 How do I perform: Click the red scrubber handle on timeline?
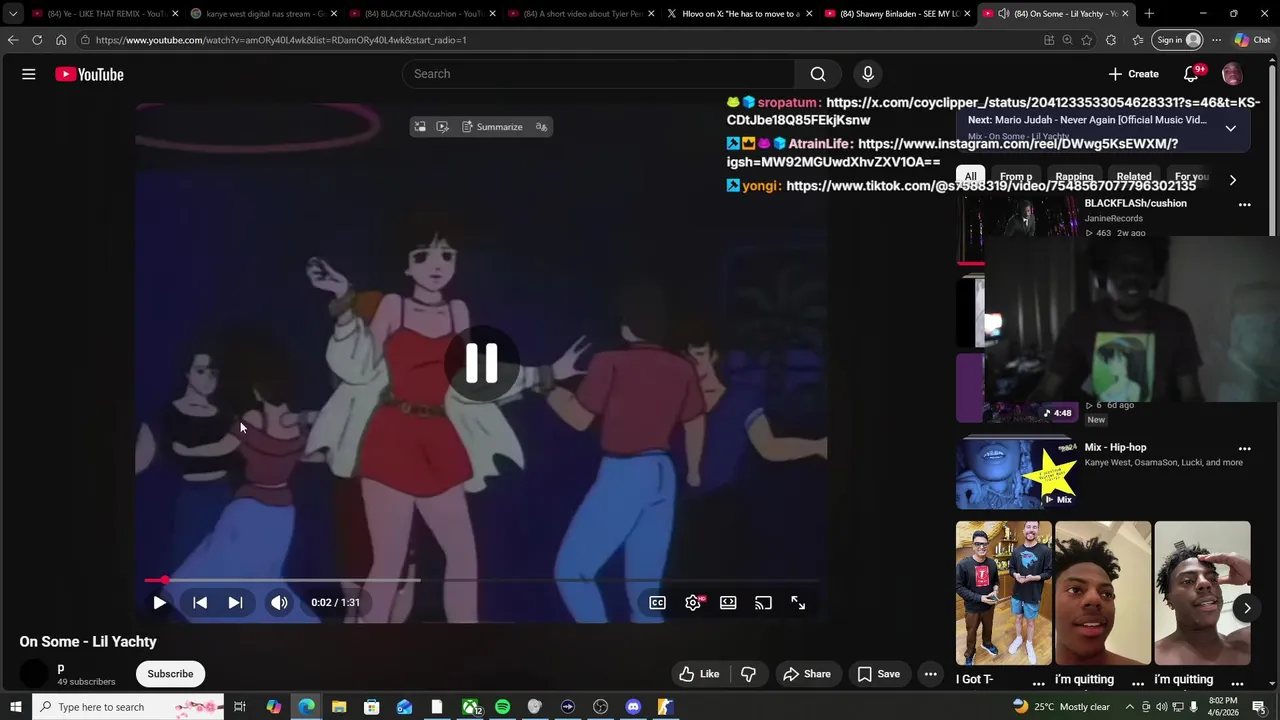pos(164,580)
